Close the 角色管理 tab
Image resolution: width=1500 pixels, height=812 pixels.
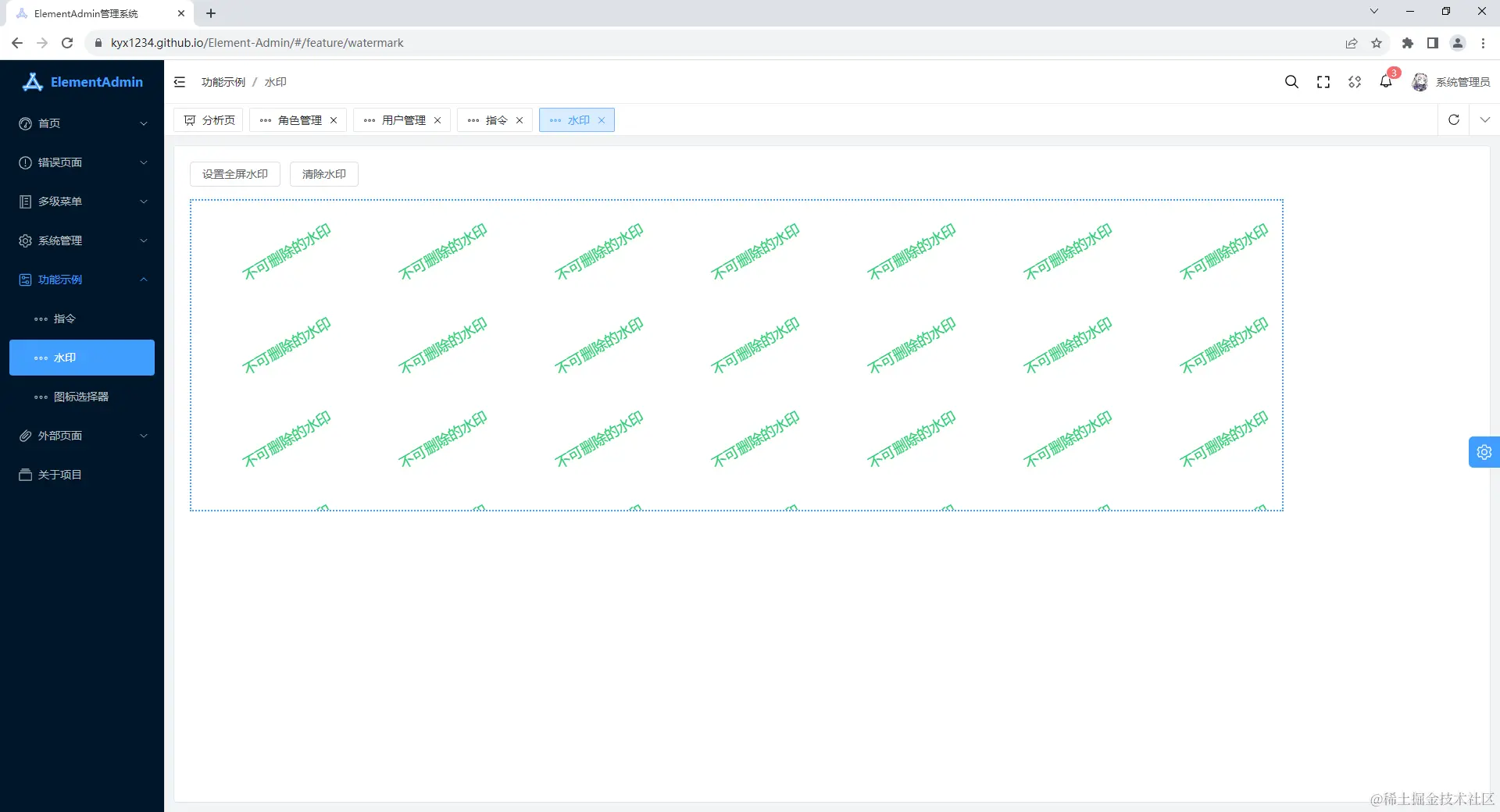(x=334, y=120)
